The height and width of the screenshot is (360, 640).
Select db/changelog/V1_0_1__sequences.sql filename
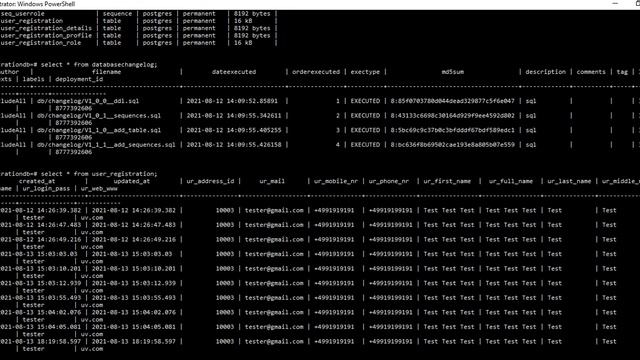coord(99,116)
